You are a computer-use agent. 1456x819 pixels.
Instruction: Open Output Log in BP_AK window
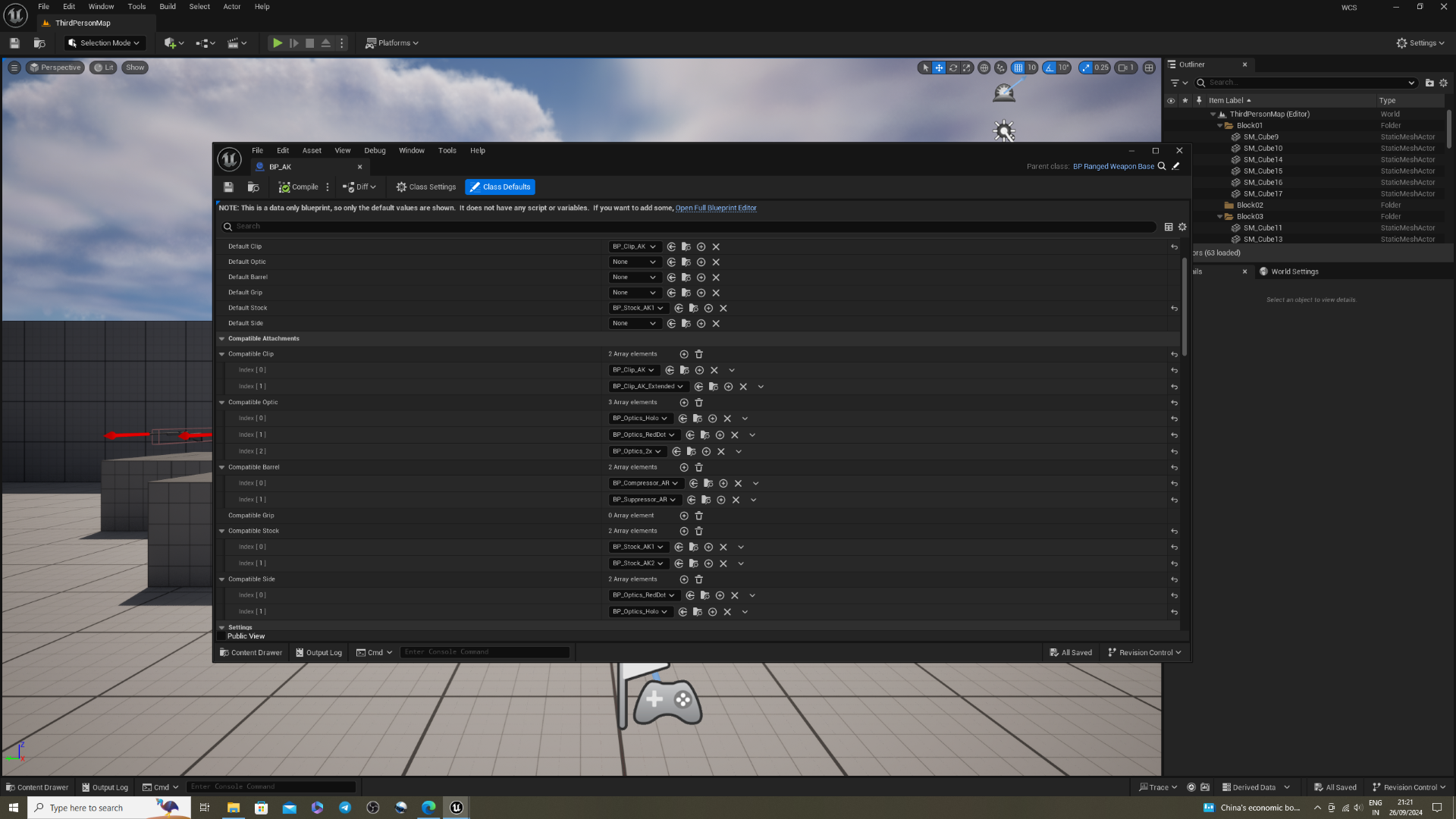pyautogui.click(x=318, y=653)
